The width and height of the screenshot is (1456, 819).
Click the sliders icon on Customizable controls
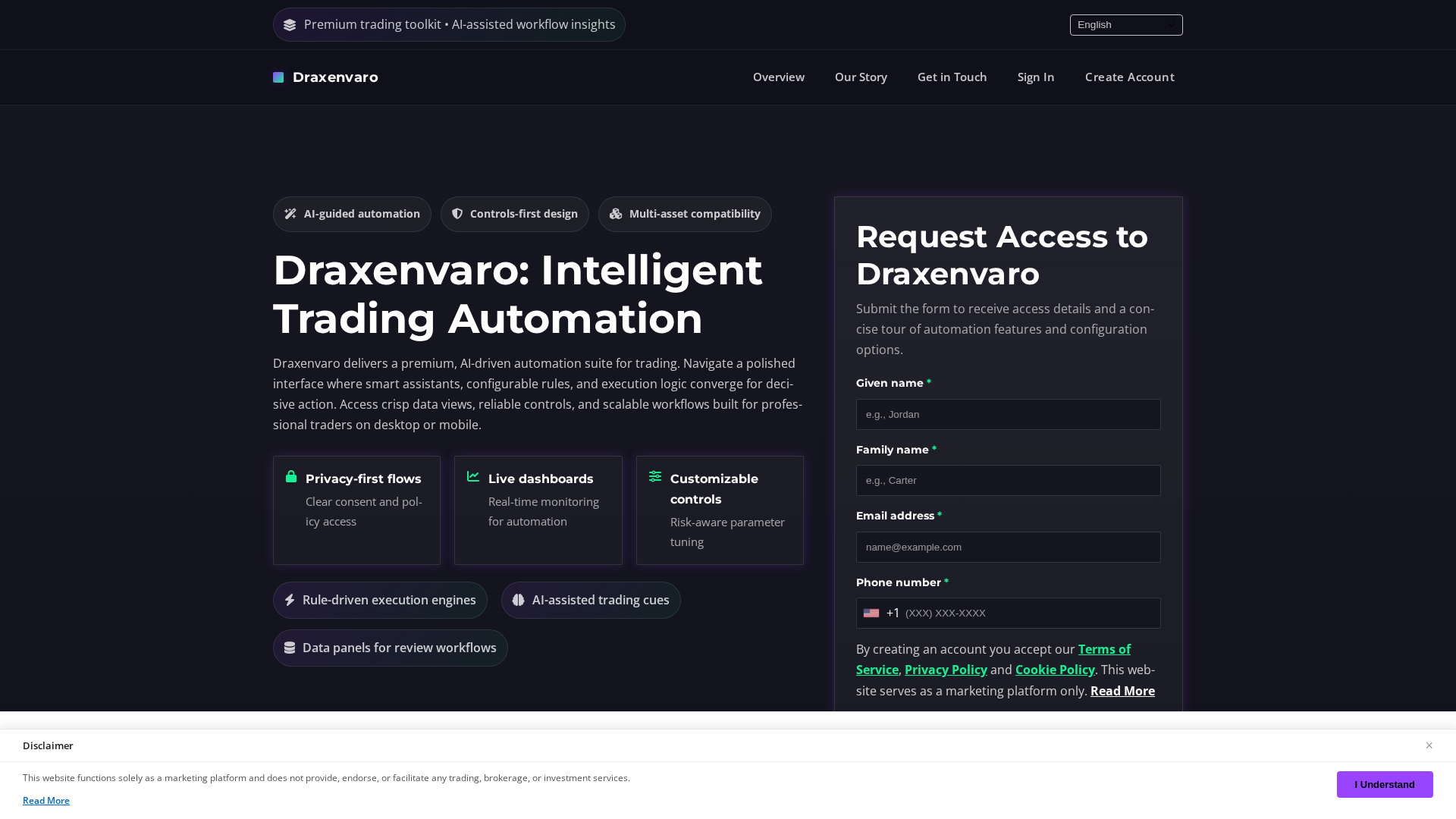pos(655,476)
